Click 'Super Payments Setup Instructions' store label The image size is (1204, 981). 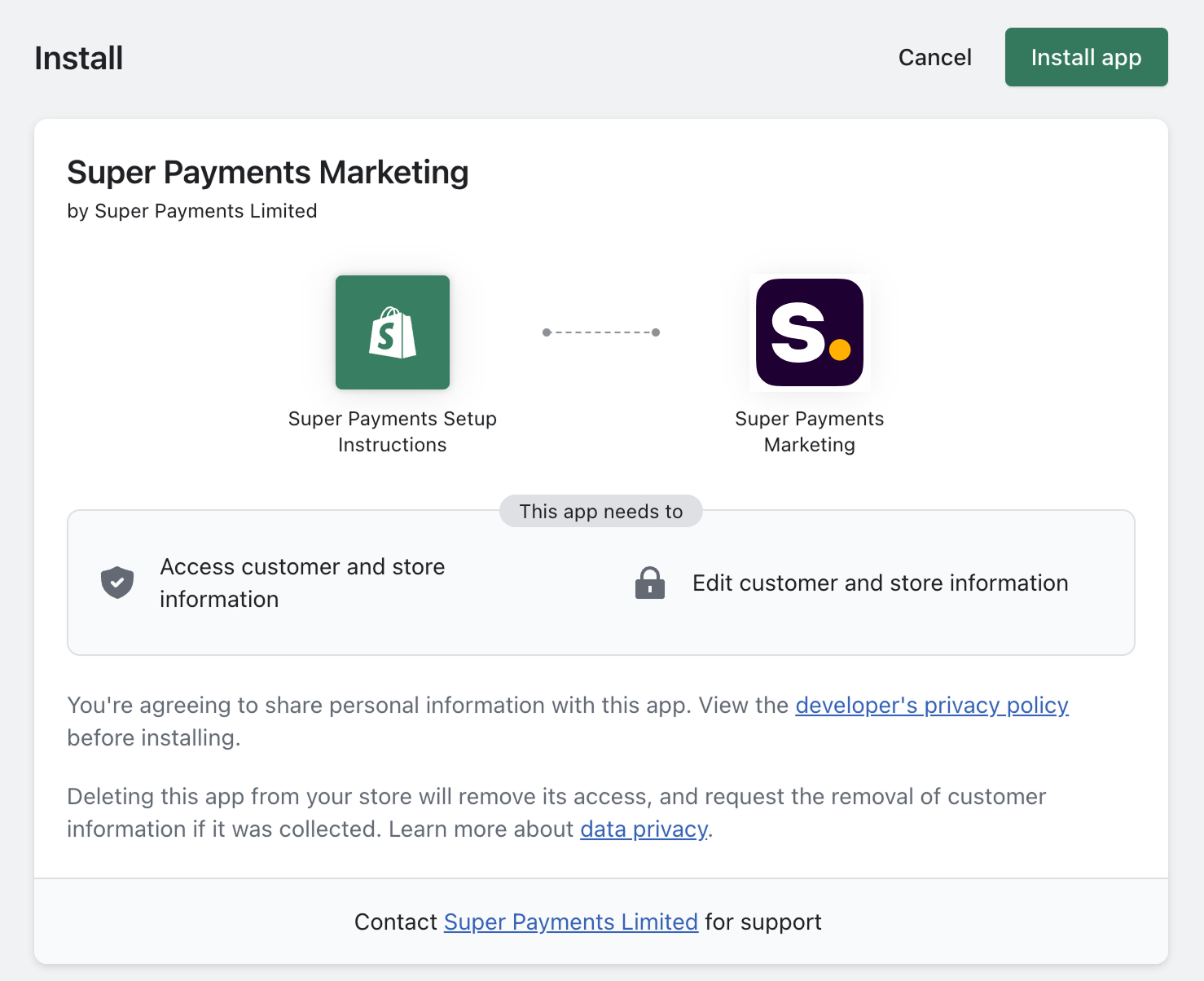tap(393, 432)
